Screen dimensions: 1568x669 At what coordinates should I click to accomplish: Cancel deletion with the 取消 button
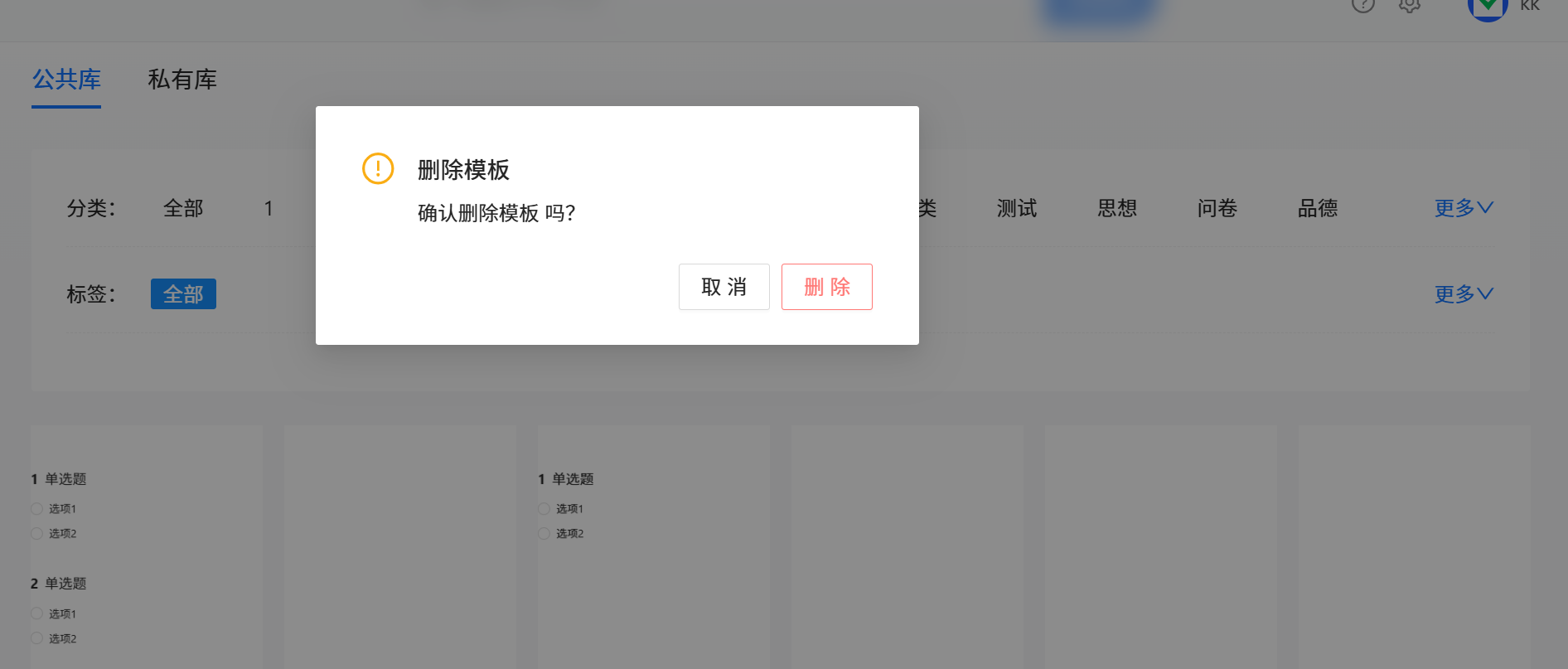[x=724, y=287]
